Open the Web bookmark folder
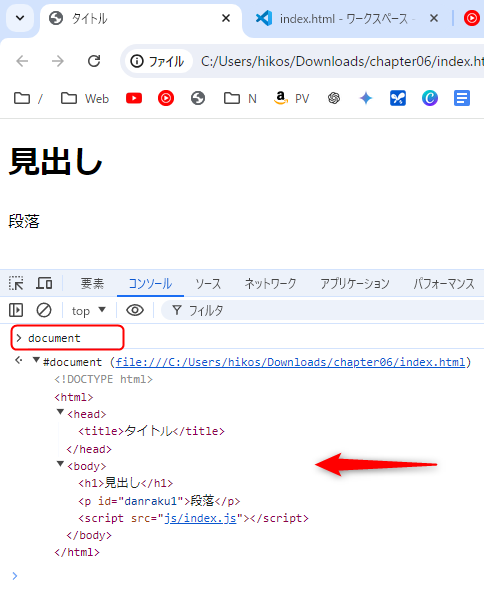Screen dimensions: 484x591 pos(85,98)
